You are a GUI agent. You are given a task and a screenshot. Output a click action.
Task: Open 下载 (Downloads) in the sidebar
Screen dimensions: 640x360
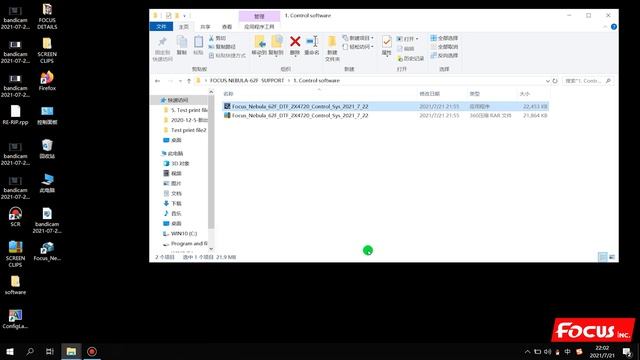172,203
